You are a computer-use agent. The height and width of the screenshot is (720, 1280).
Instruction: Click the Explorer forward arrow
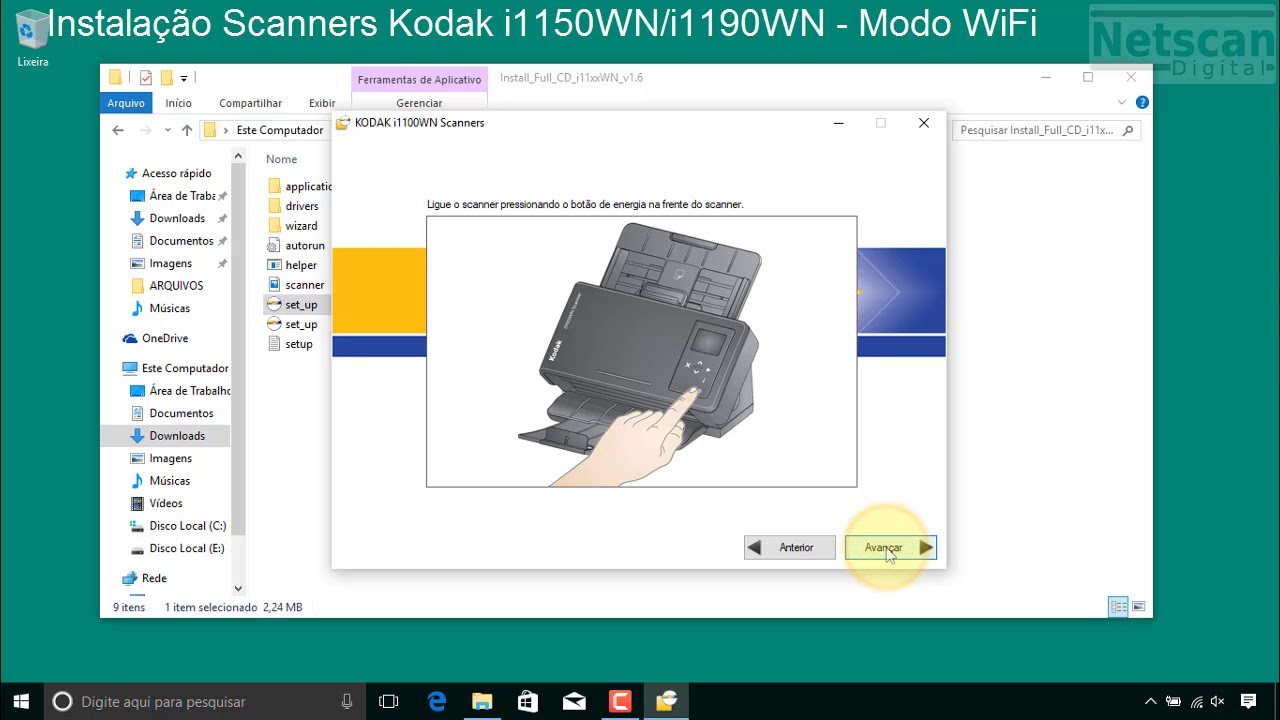(145, 130)
